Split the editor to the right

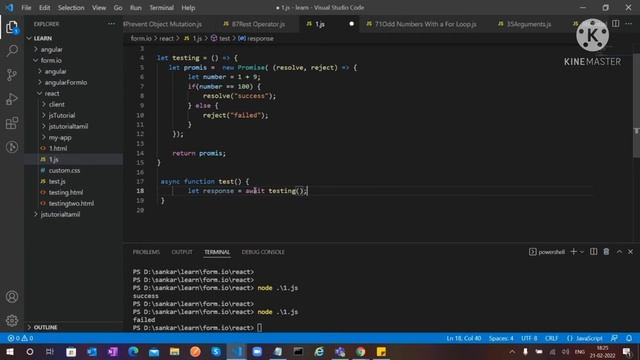[616, 24]
